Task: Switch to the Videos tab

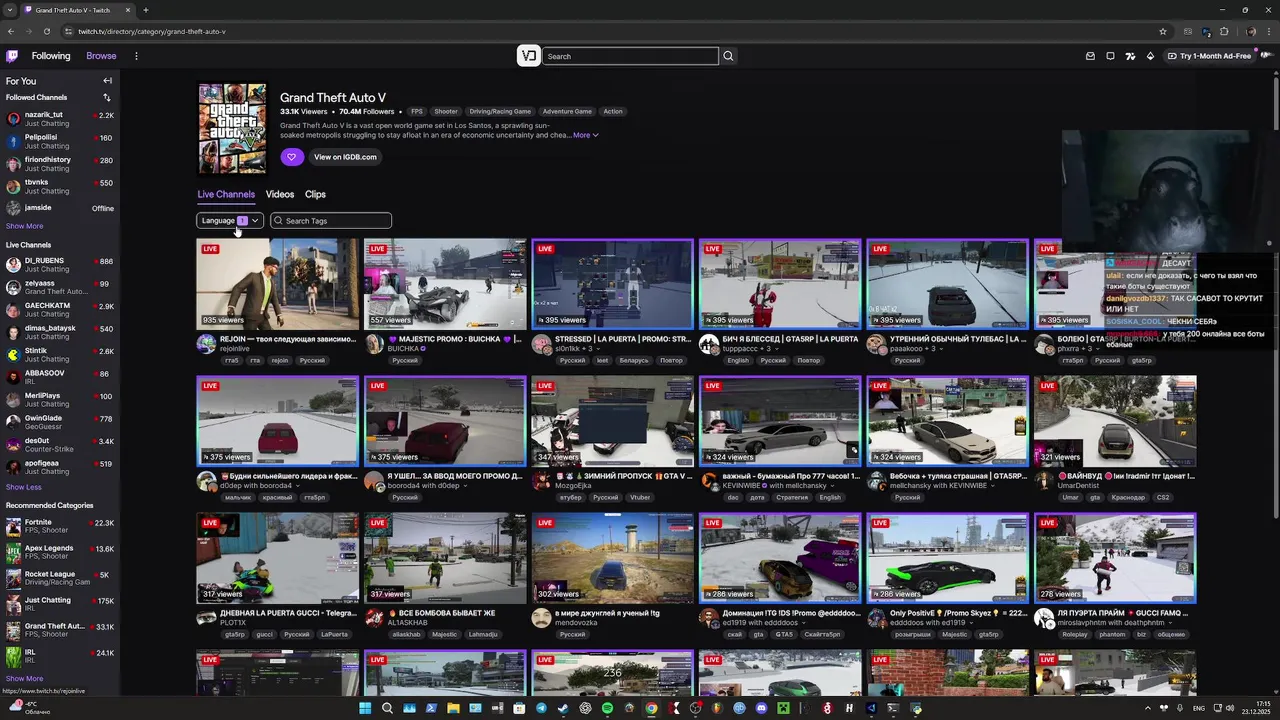Action: pyautogui.click(x=280, y=194)
